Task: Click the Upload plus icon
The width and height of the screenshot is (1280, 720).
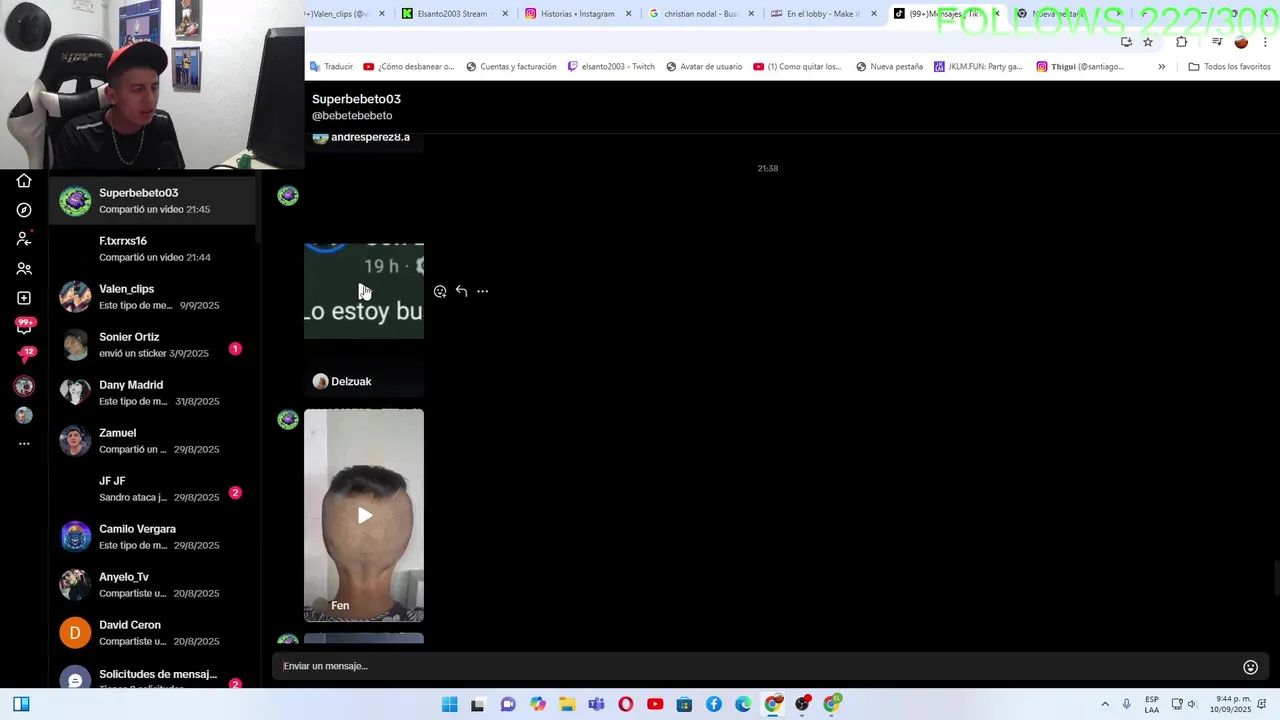Action: pyautogui.click(x=24, y=298)
